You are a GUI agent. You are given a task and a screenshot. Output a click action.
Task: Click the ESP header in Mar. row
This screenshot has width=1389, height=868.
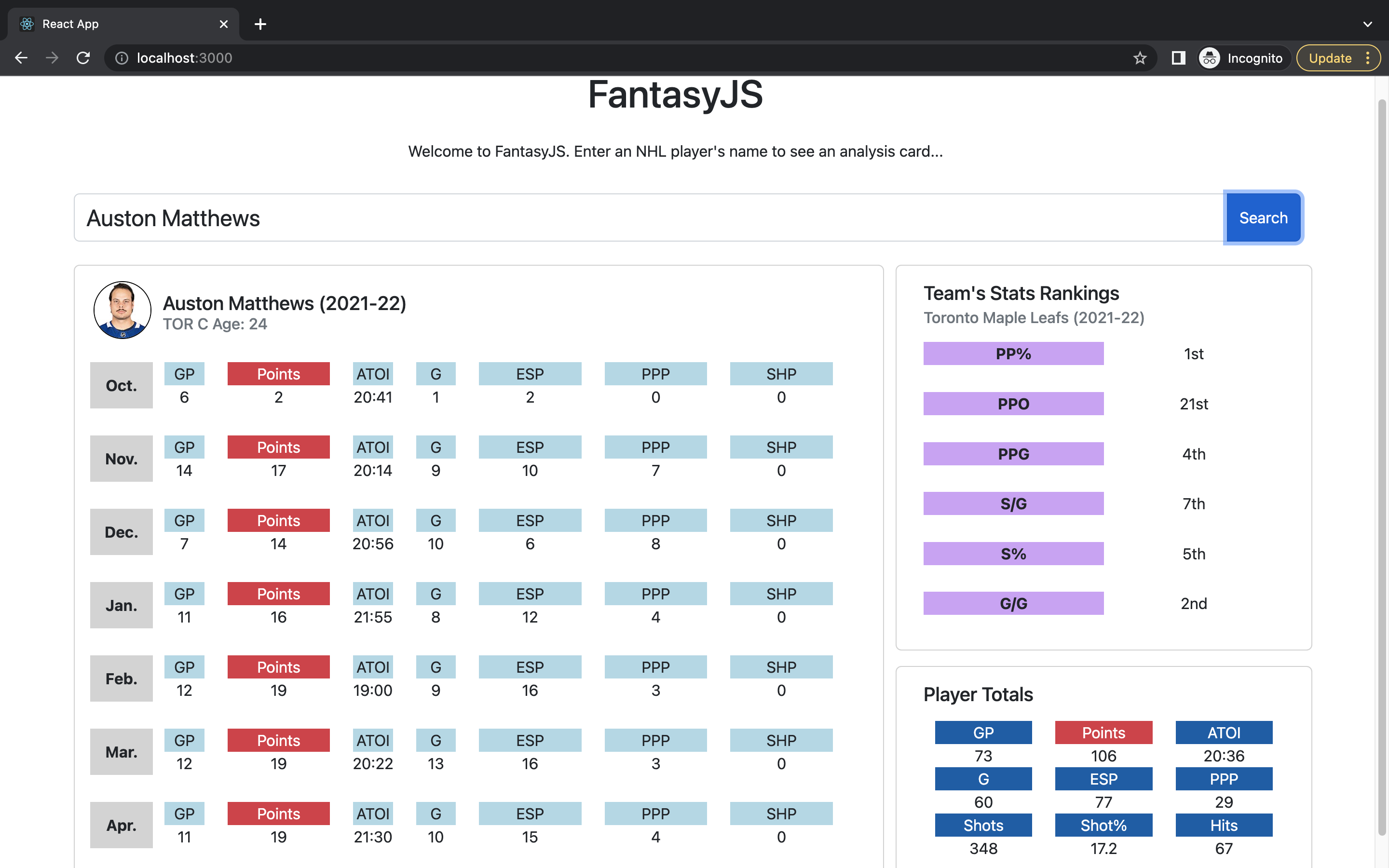pos(530,741)
